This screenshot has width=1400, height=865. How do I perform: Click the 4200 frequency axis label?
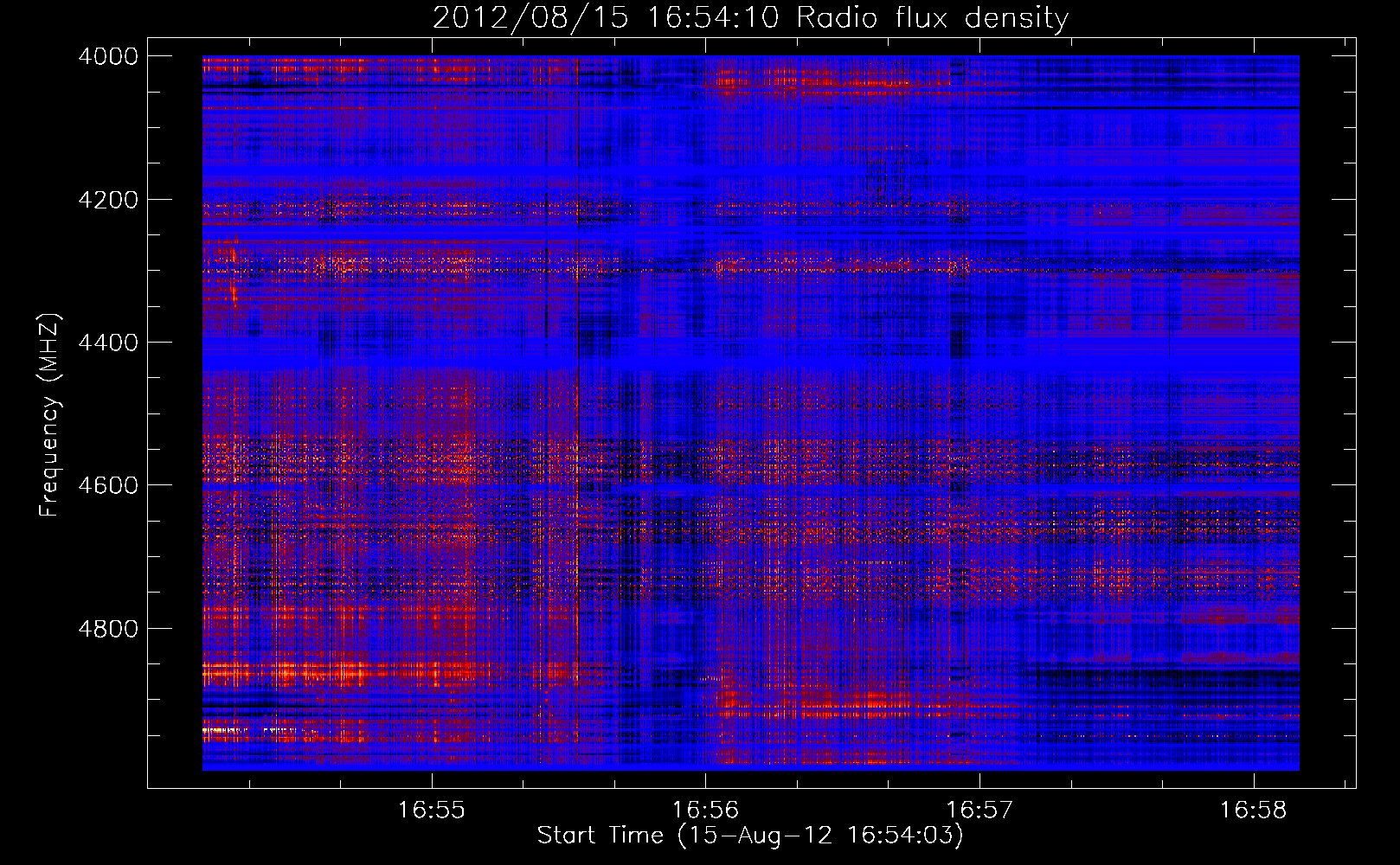(x=107, y=200)
